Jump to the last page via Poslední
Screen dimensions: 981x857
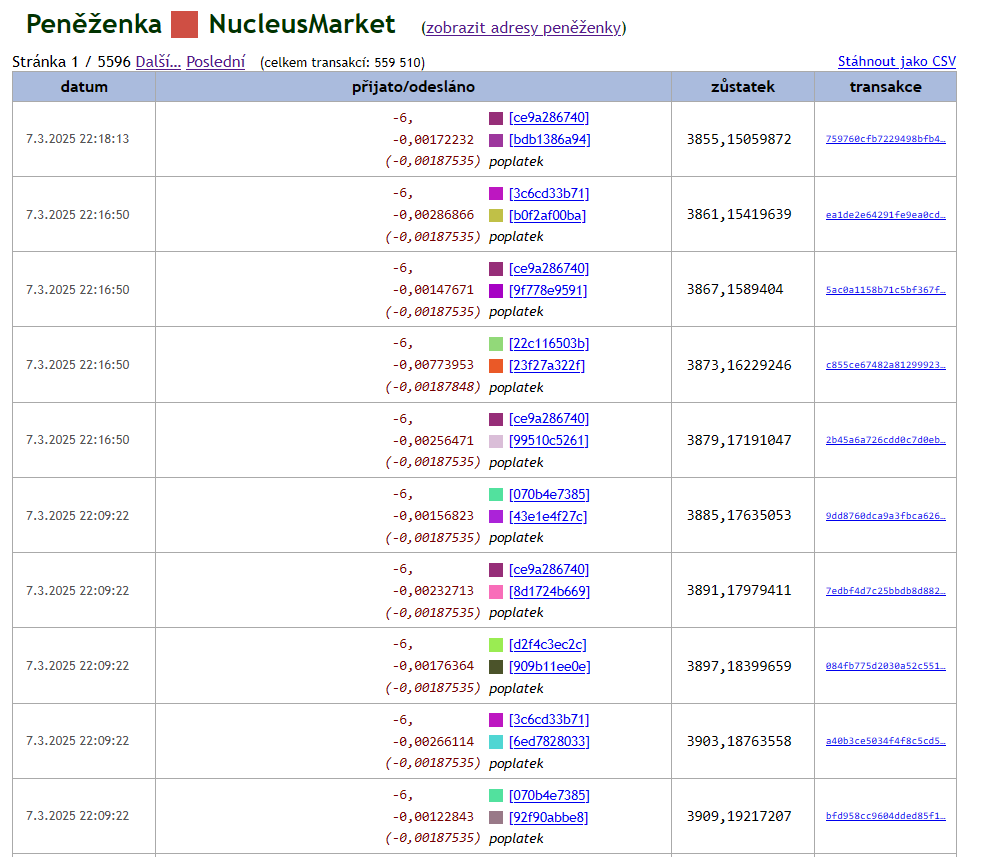click(x=215, y=61)
